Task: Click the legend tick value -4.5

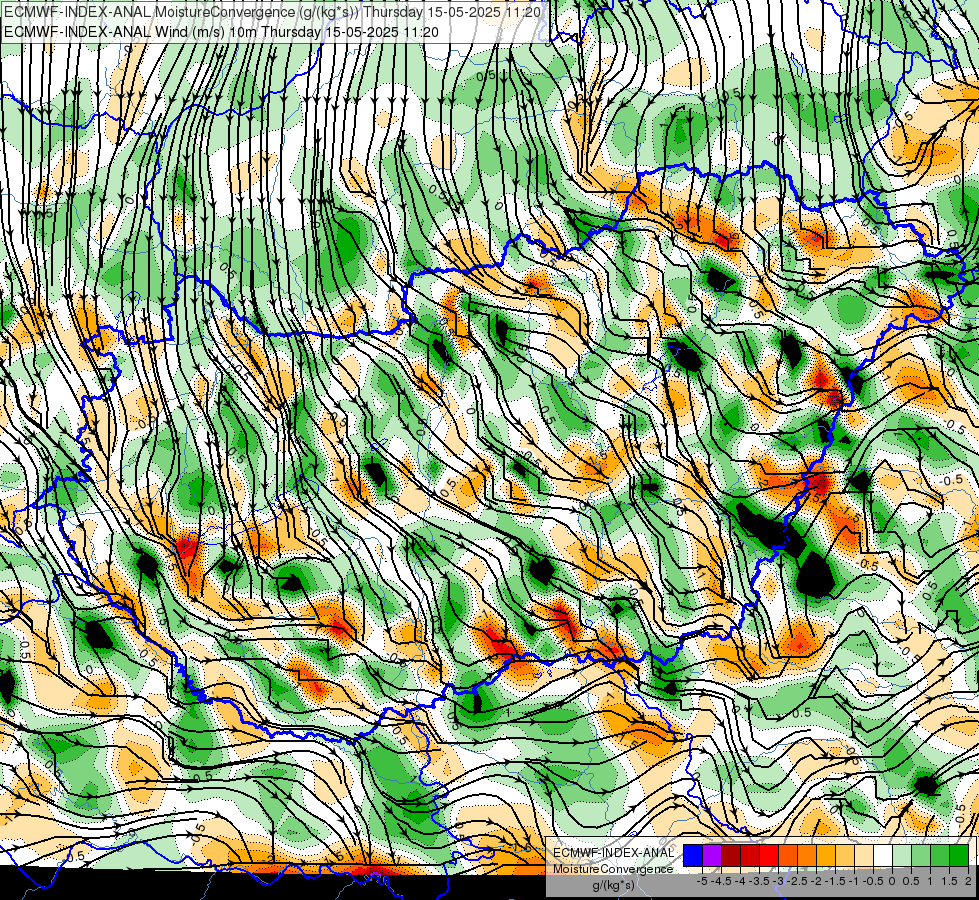Action: (722, 881)
